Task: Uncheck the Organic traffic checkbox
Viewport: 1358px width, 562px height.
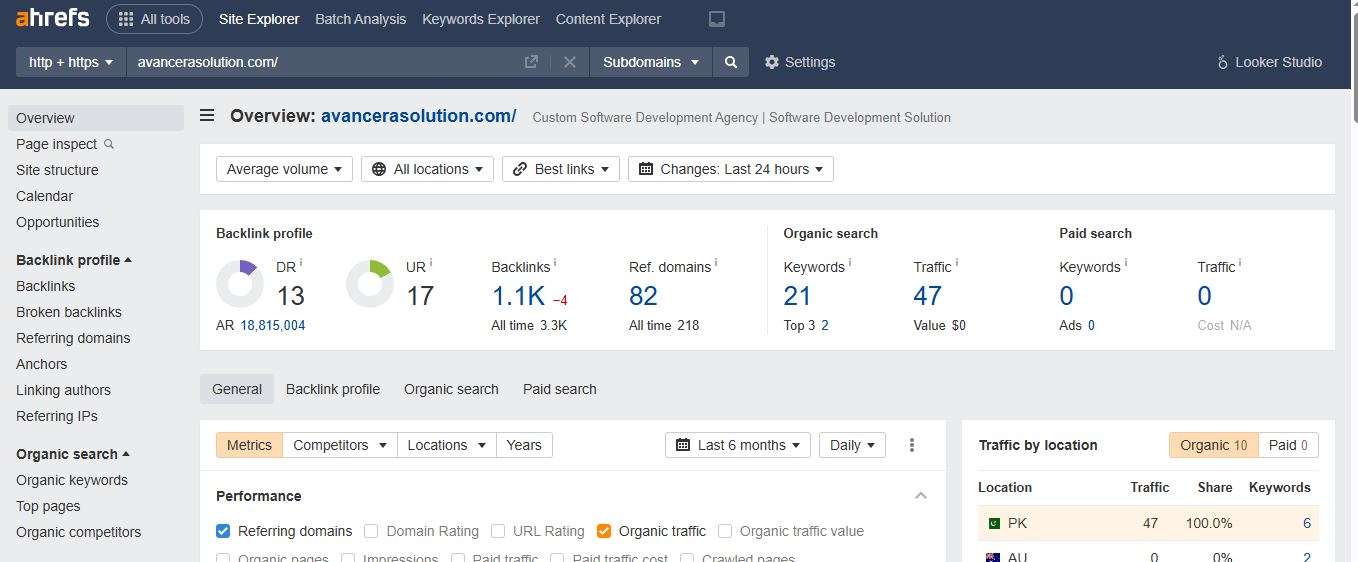Action: pyautogui.click(x=604, y=531)
